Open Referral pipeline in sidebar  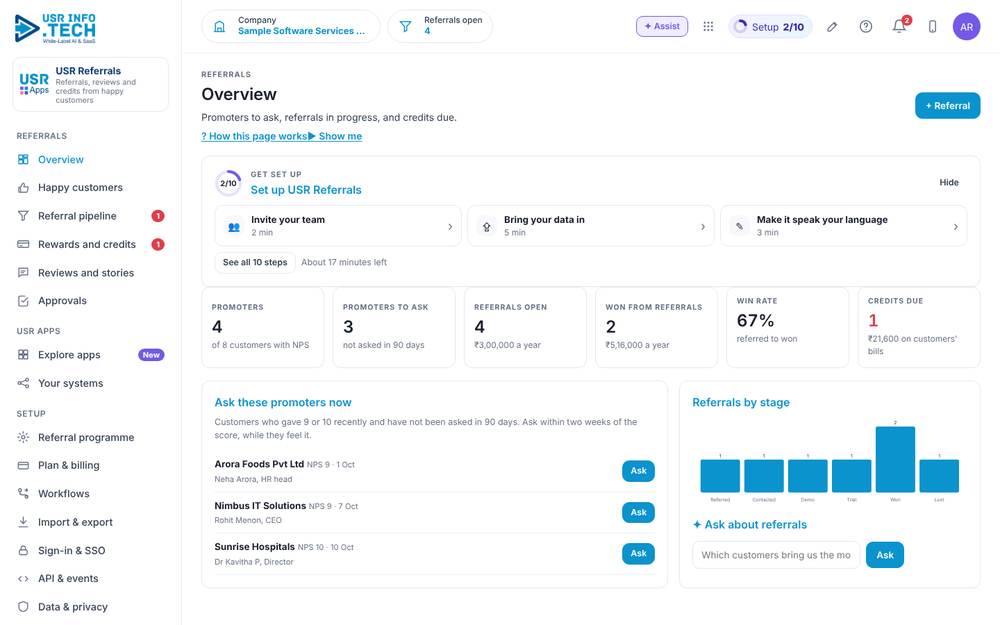click(91, 216)
